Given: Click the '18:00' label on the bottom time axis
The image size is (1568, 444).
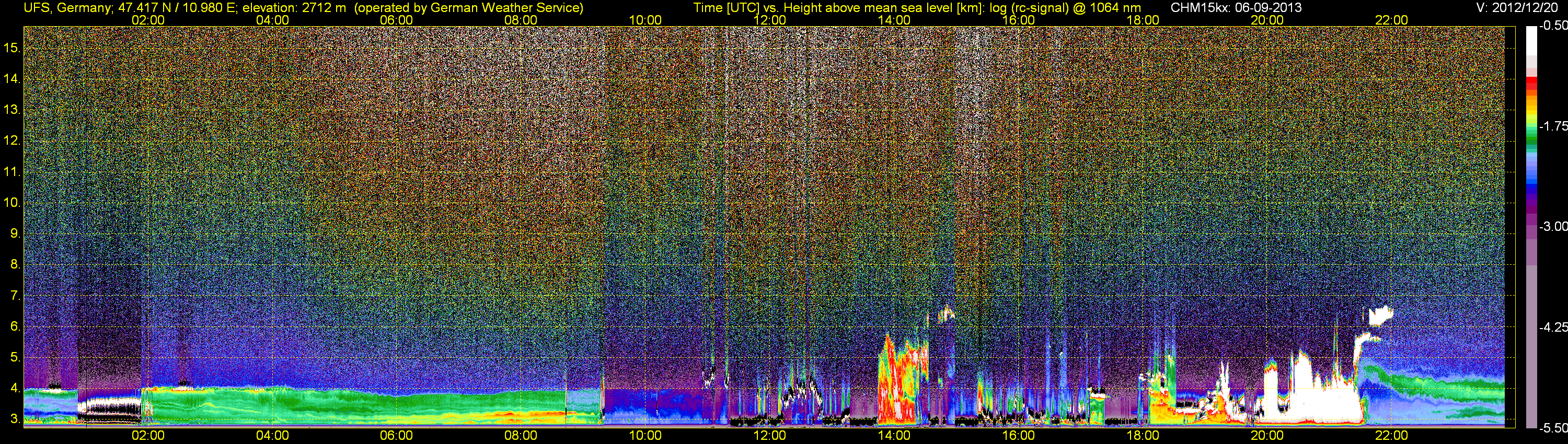Looking at the screenshot, I should (1143, 436).
